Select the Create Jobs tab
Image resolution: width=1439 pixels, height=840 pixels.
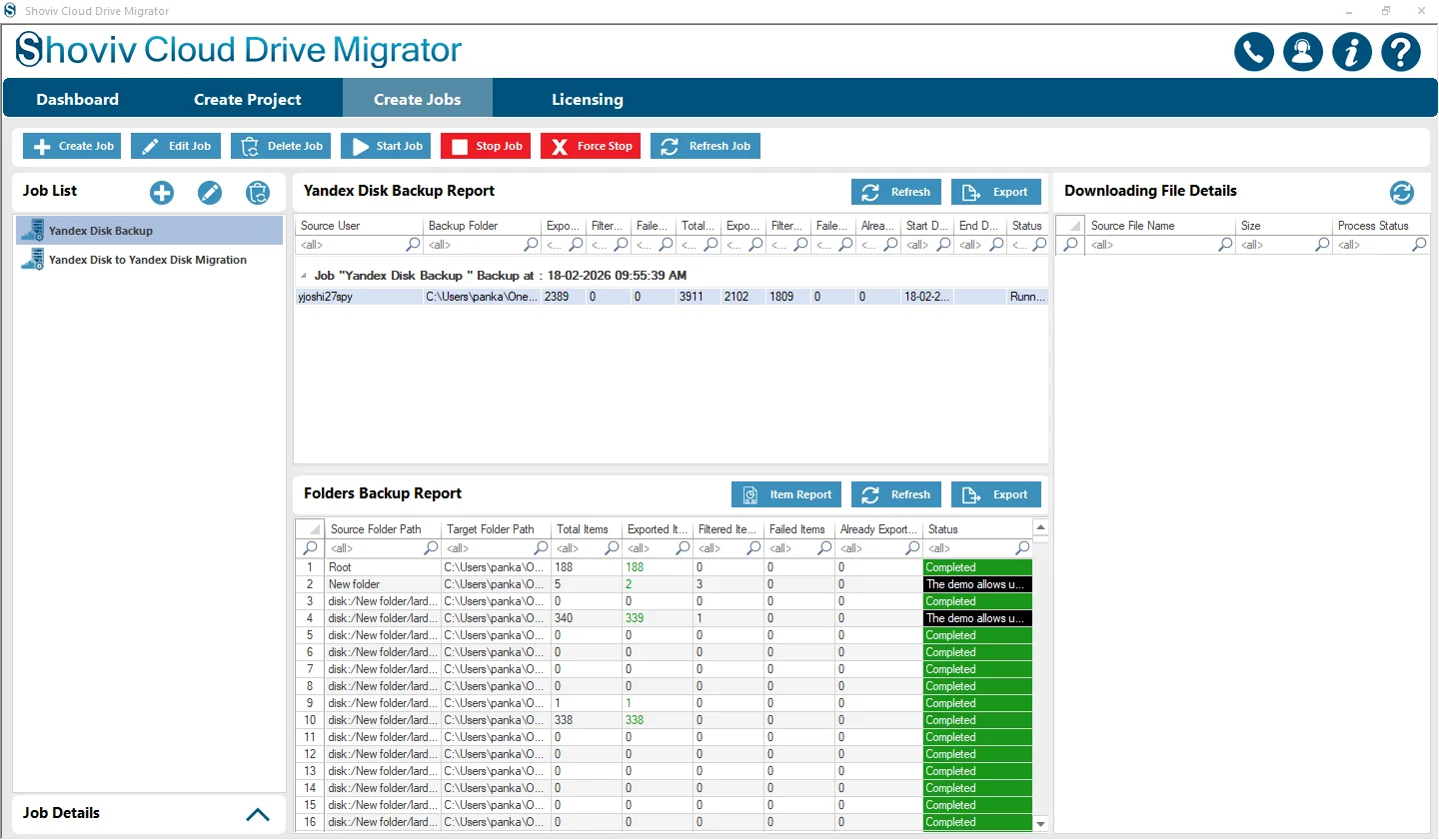pos(418,99)
